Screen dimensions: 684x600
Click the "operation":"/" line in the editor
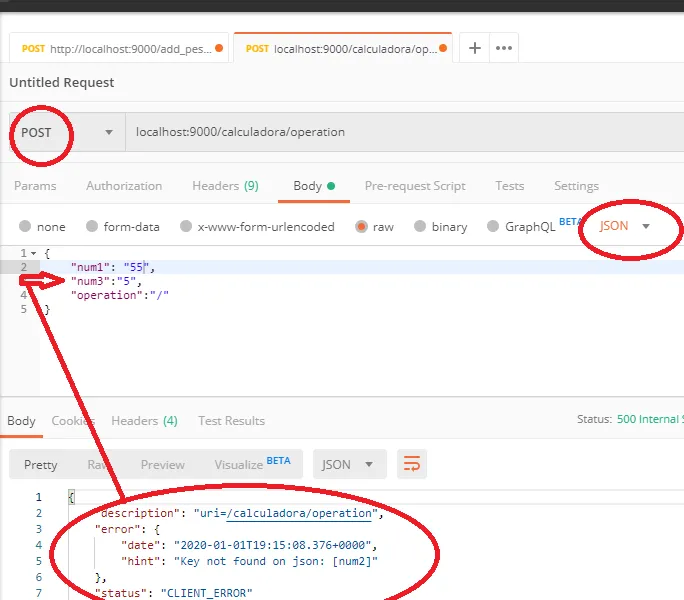(x=120, y=295)
